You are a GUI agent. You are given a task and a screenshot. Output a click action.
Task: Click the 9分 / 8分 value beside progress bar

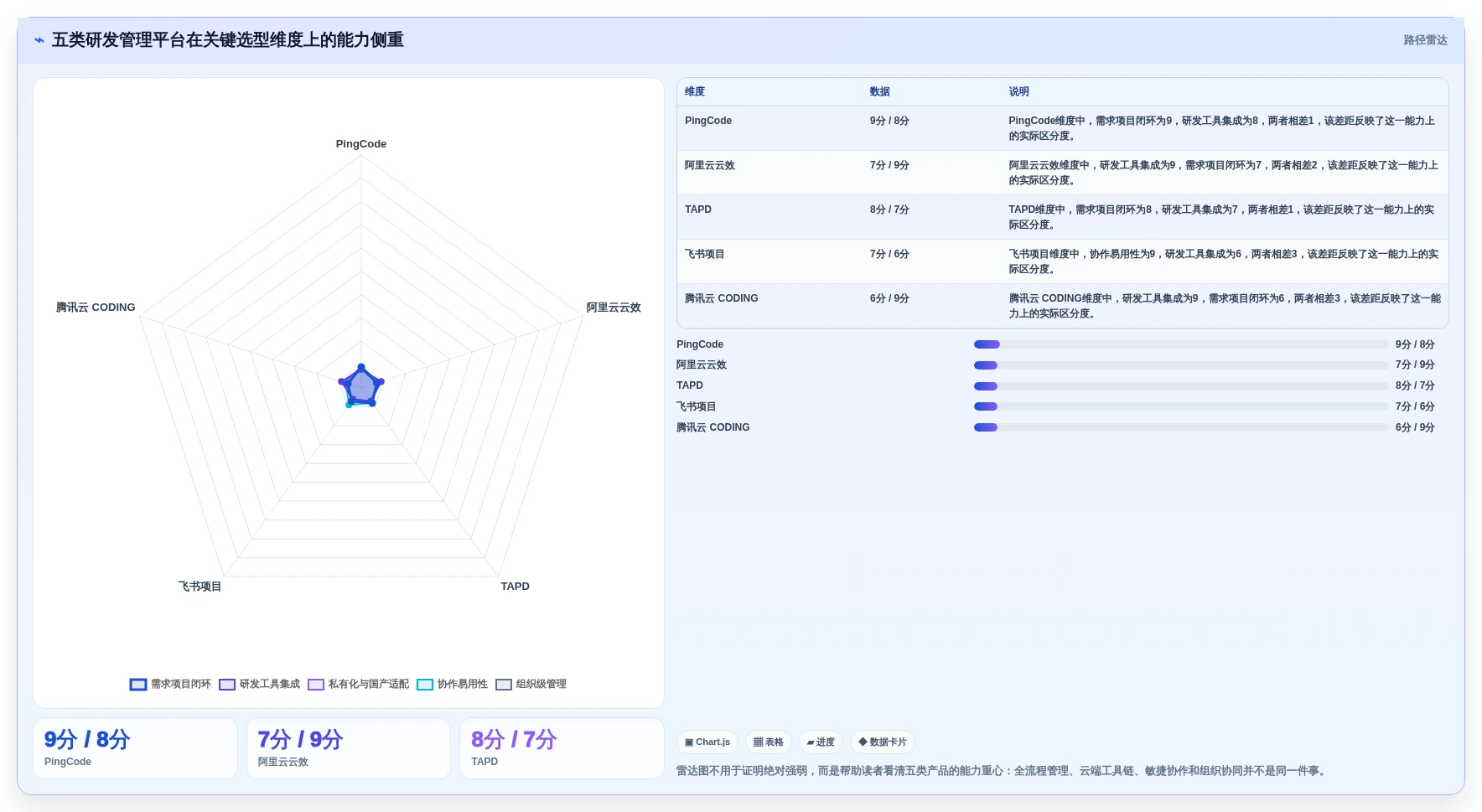point(1415,344)
